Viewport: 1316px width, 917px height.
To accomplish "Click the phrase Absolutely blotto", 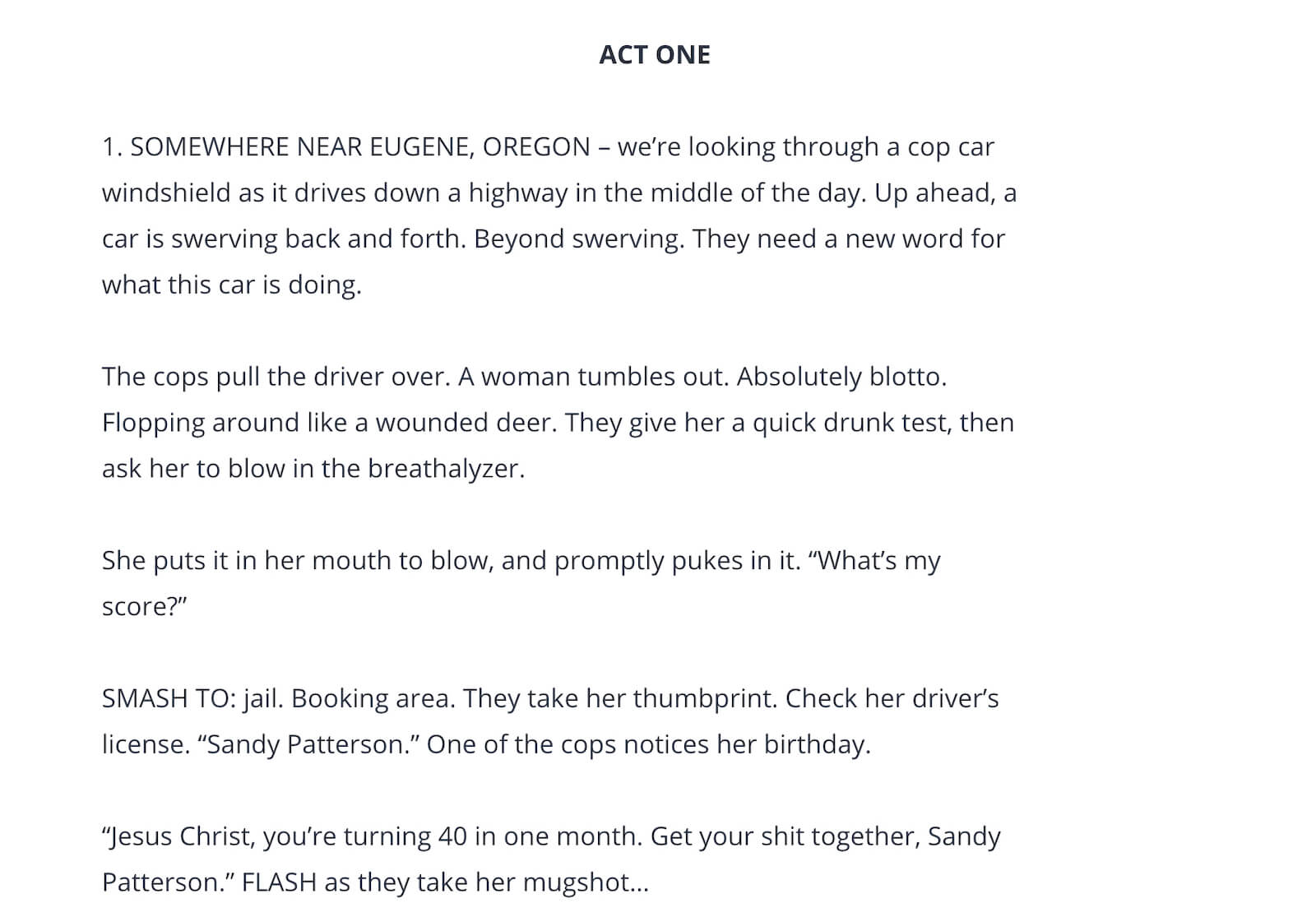I will [x=841, y=377].
